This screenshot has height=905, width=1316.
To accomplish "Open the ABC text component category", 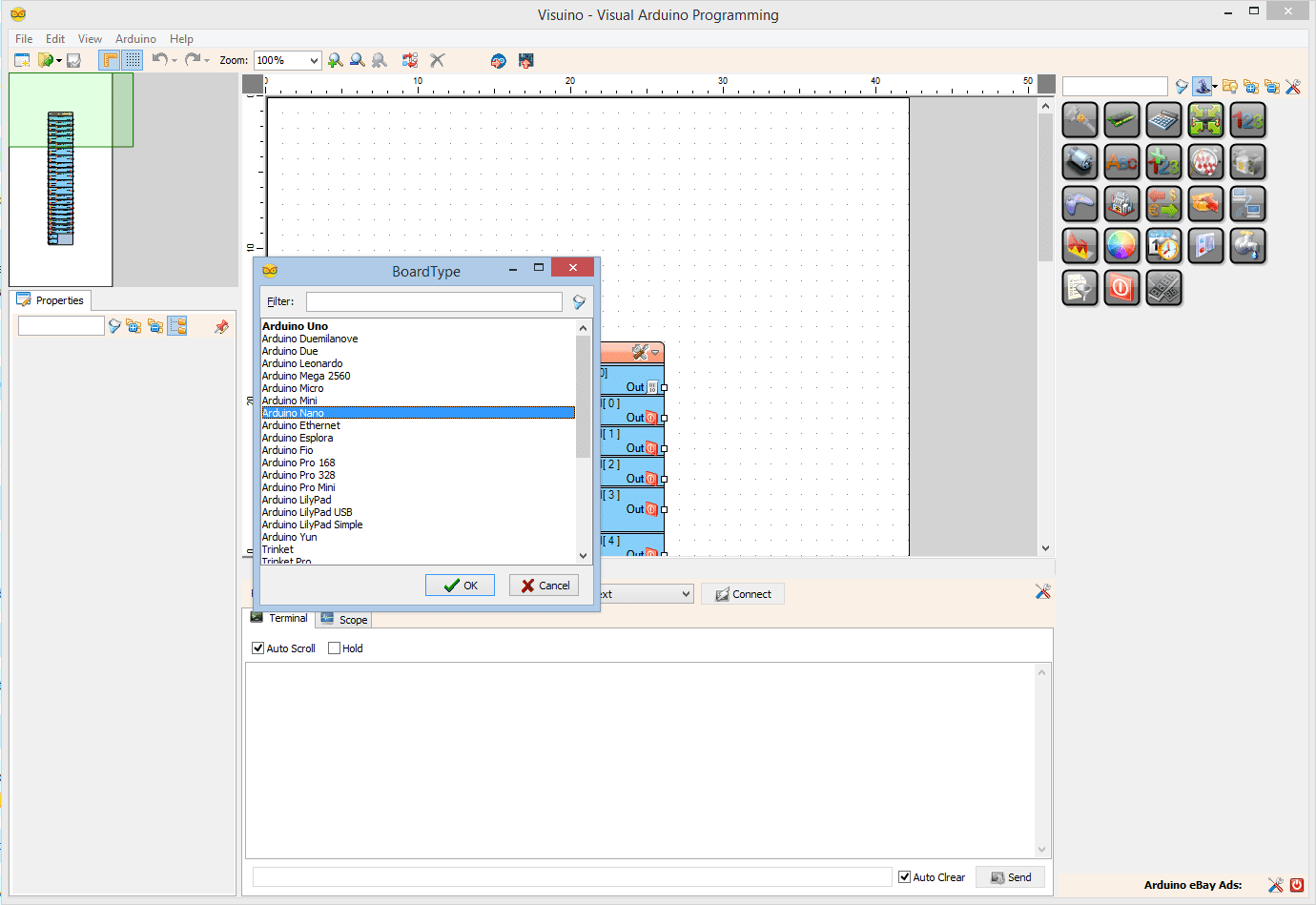I will [x=1121, y=162].
